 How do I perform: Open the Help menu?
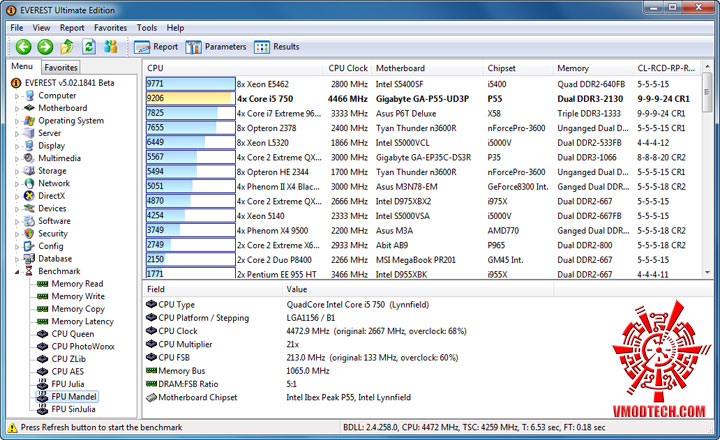tap(175, 28)
